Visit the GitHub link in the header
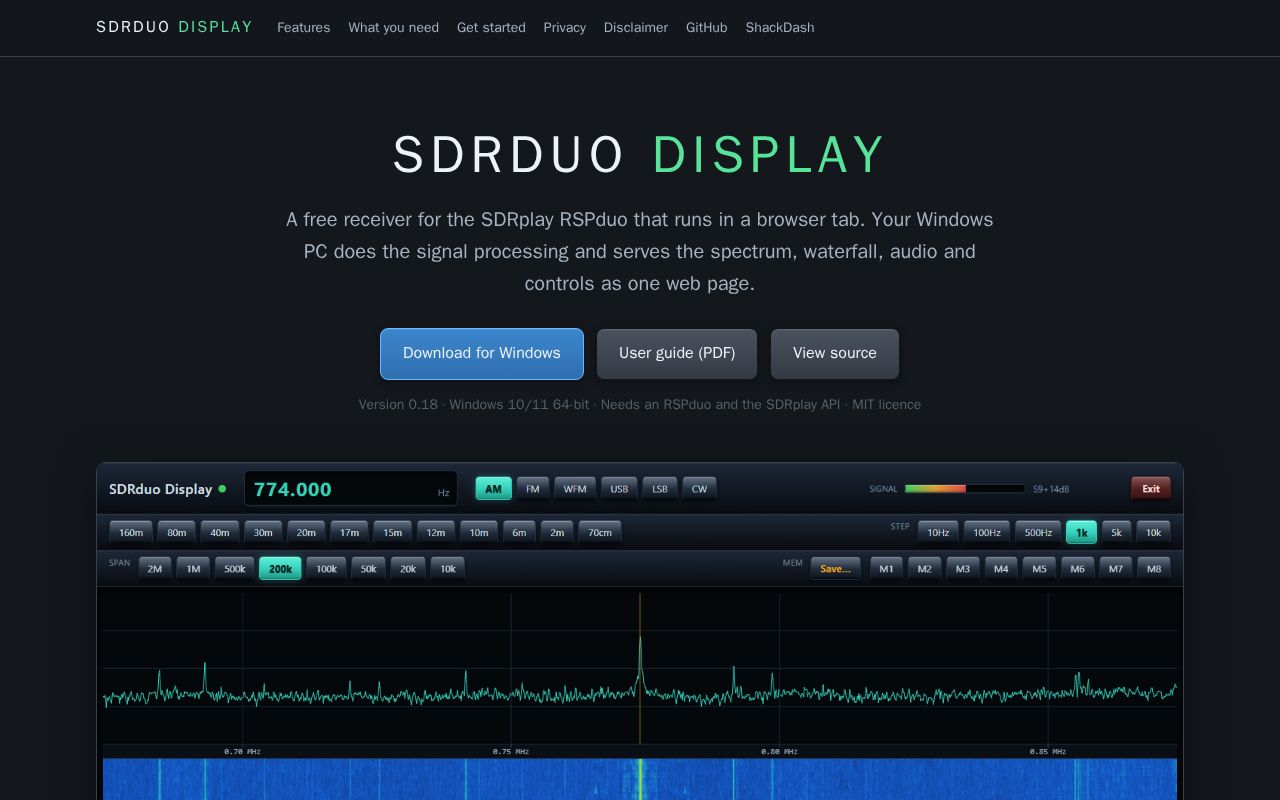This screenshot has height=800, width=1280. pyautogui.click(x=706, y=28)
